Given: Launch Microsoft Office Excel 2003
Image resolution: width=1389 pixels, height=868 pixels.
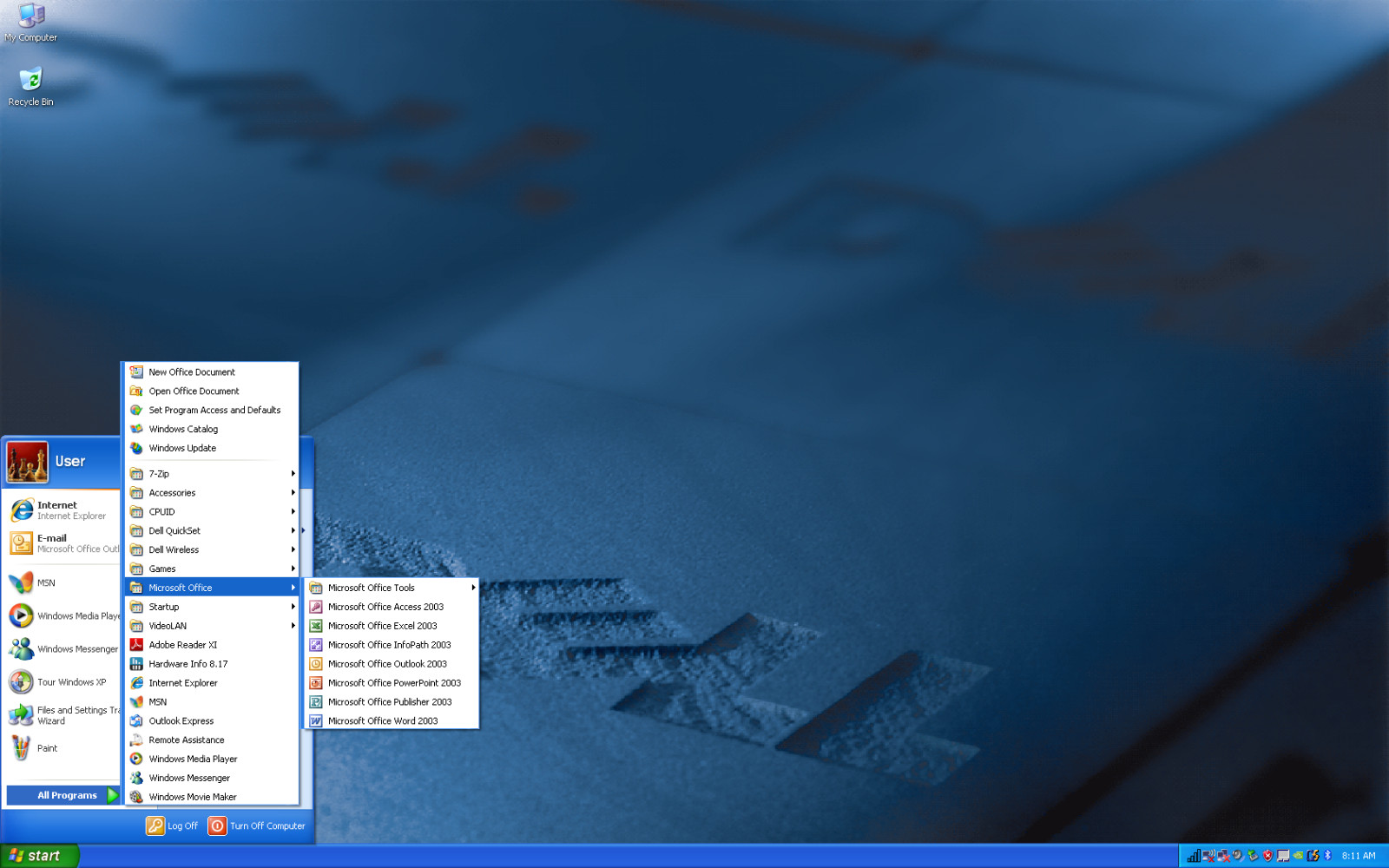Looking at the screenshot, I should pyautogui.click(x=392, y=626).
